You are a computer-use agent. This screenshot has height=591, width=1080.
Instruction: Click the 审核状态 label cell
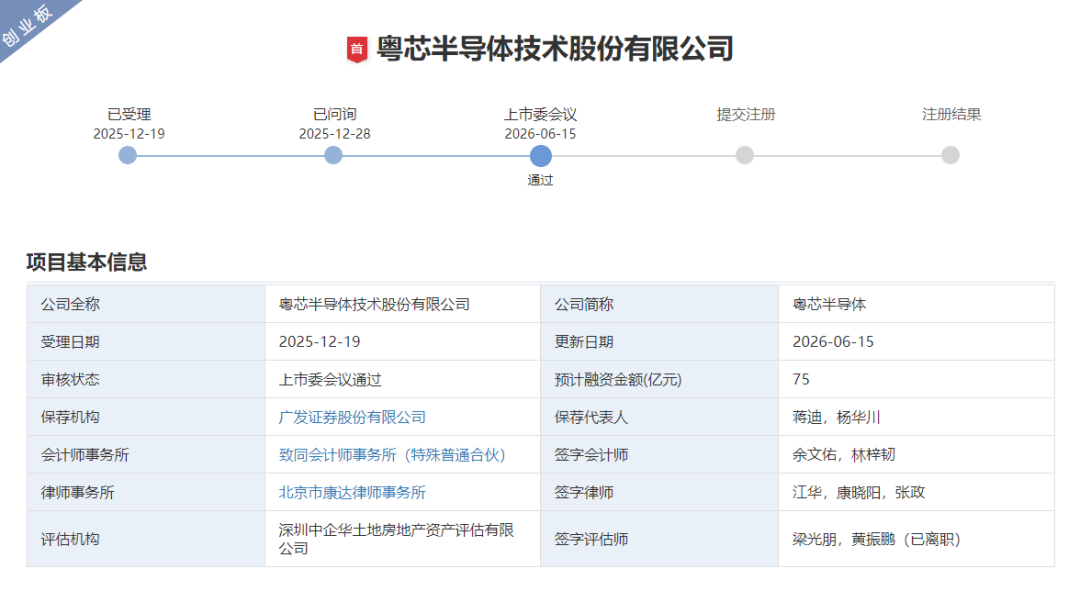[x=146, y=380]
